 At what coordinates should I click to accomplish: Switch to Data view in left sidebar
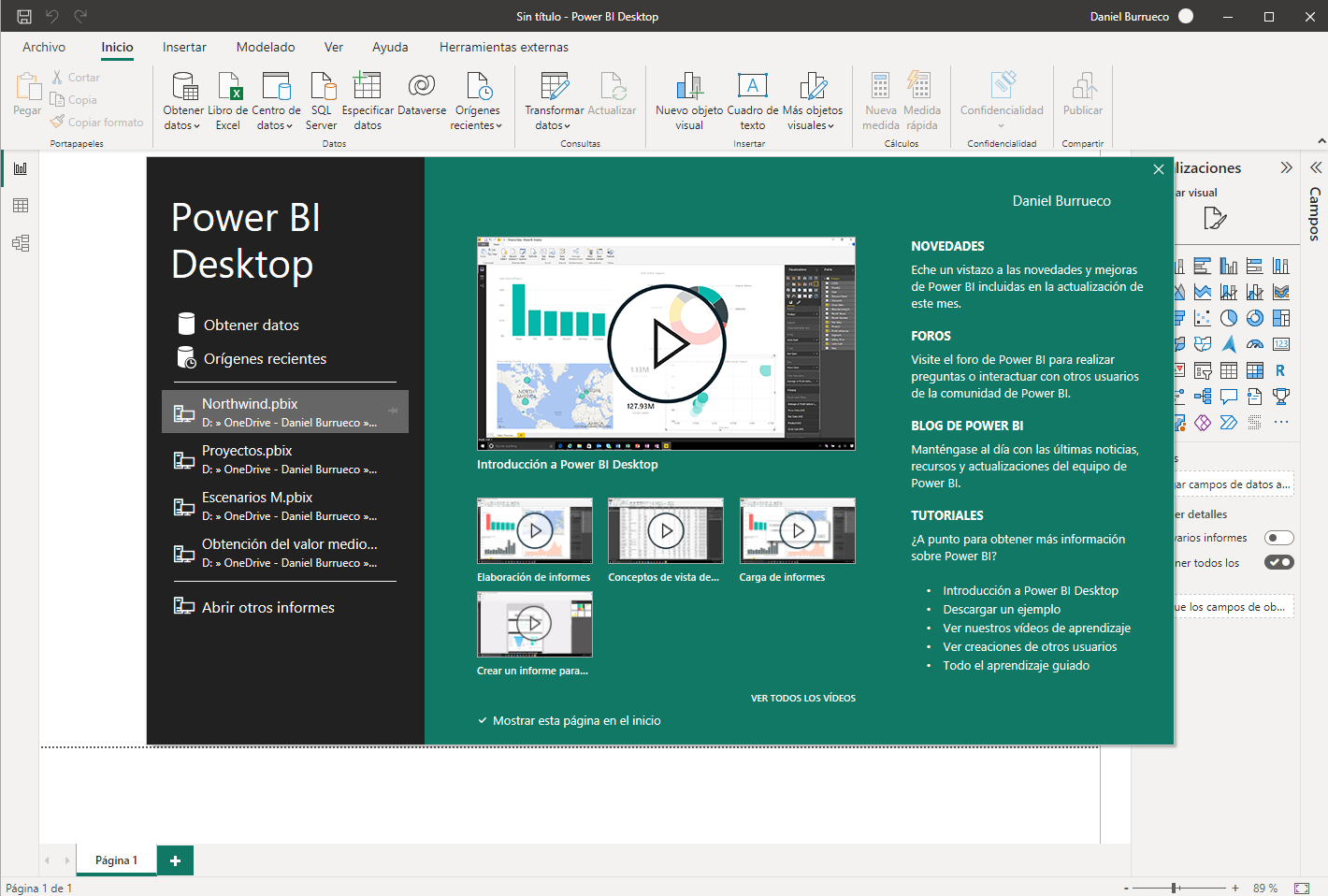pos(21,205)
